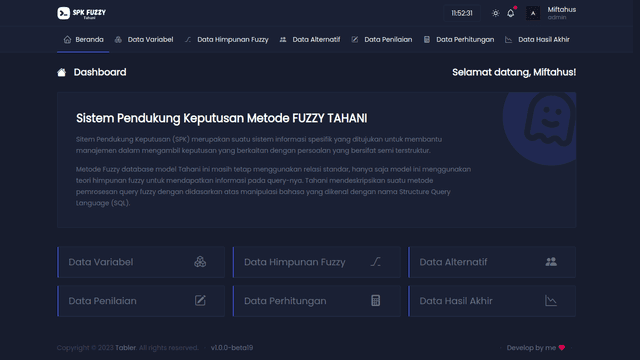Follow the Tabler link in the footer
This screenshot has height=360, width=640.
pyautogui.click(x=125, y=348)
